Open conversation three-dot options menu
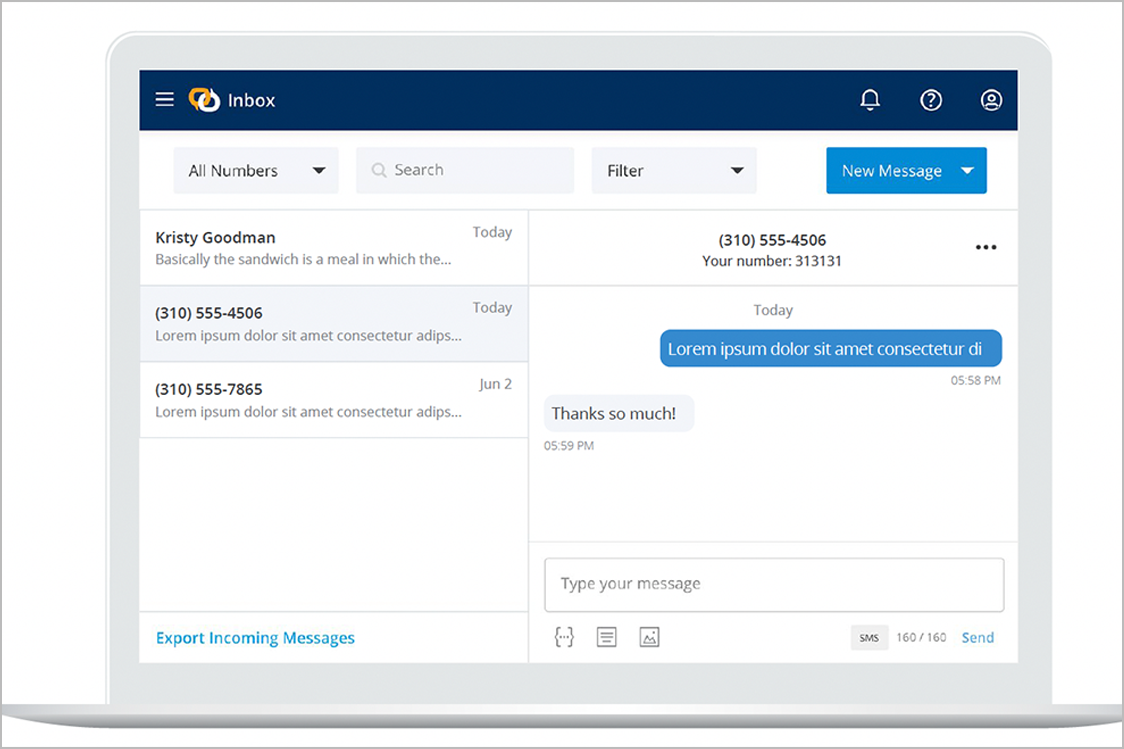The width and height of the screenshot is (1124, 749). (x=986, y=247)
